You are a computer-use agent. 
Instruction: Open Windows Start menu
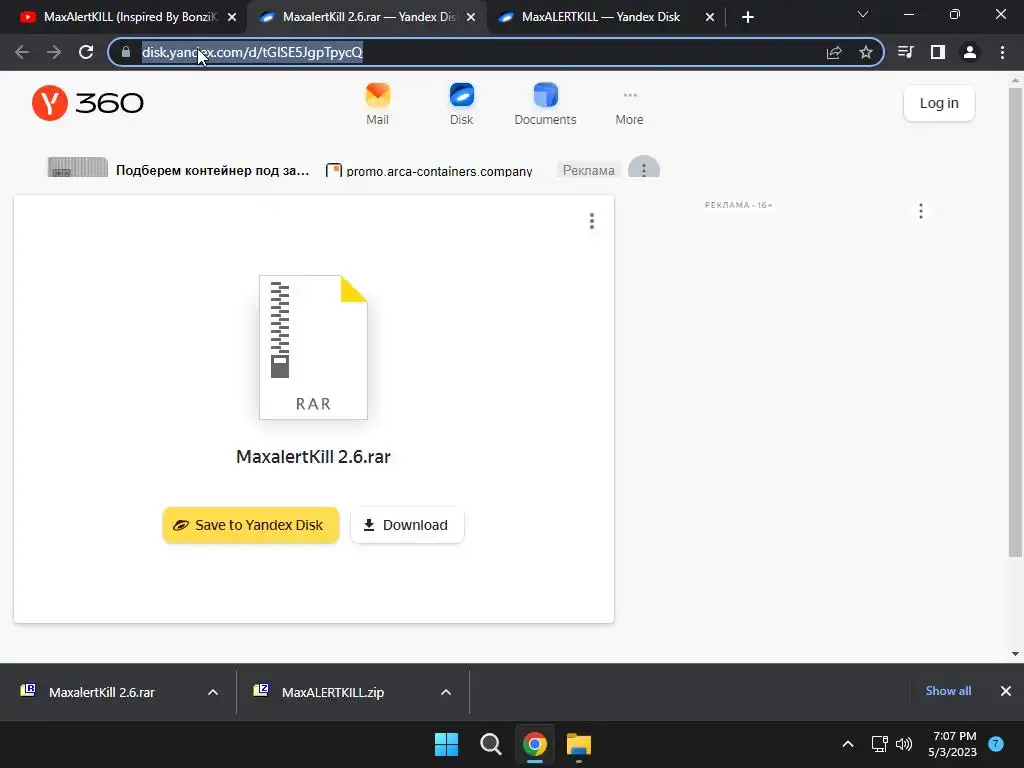(x=447, y=744)
